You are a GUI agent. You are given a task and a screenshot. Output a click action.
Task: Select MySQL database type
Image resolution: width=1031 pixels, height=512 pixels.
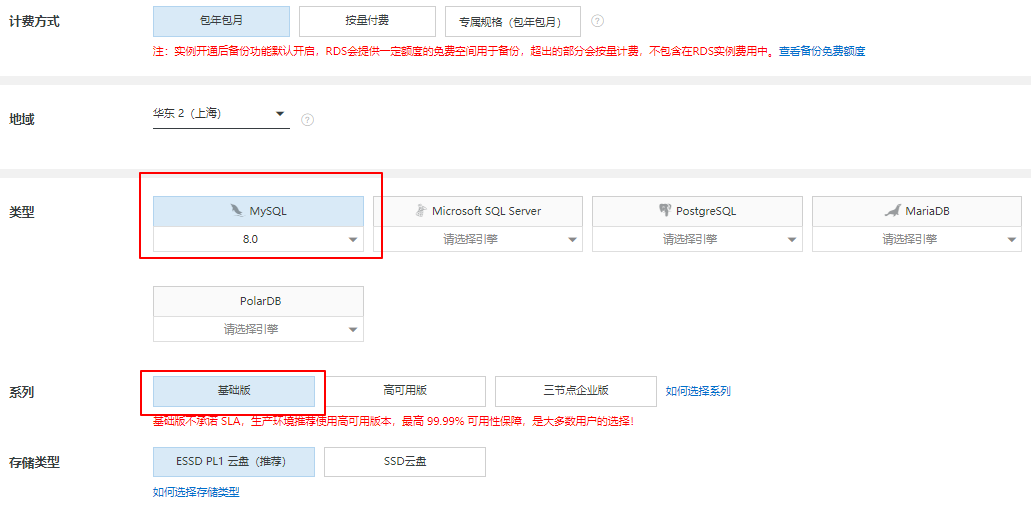[258, 212]
